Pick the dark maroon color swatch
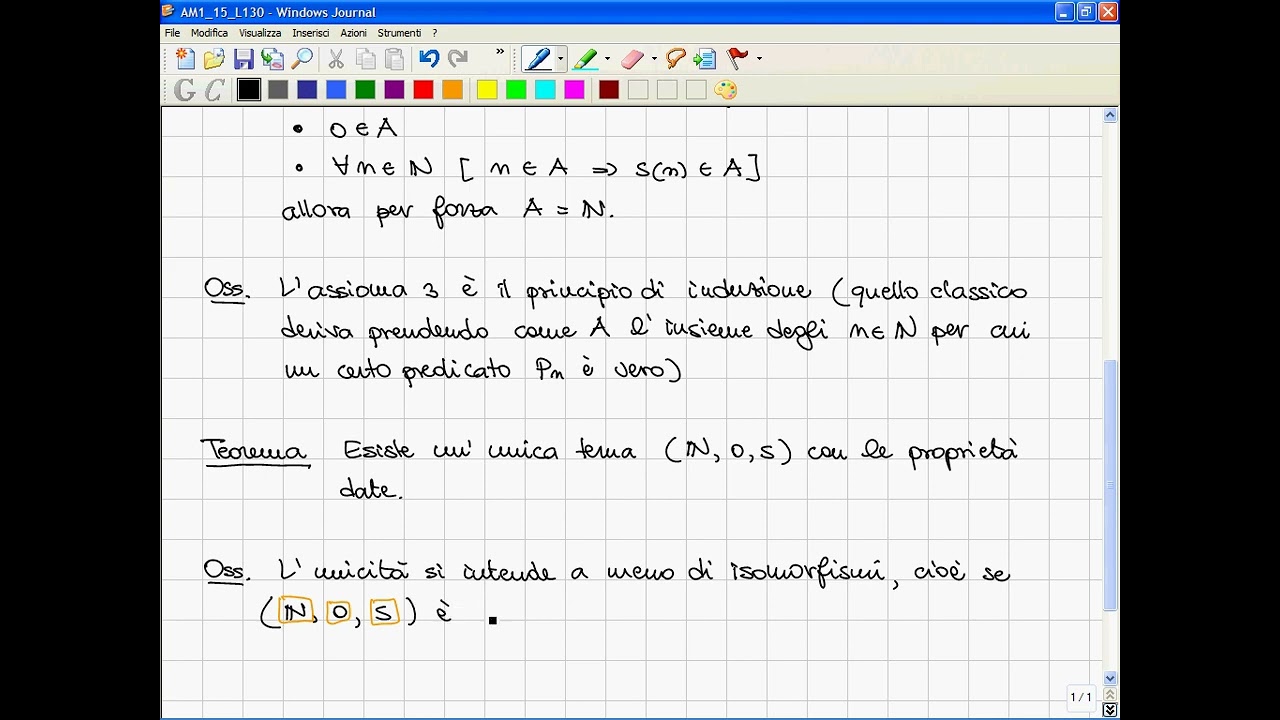Image resolution: width=1280 pixels, height=720 pixels. coord(609,90)
